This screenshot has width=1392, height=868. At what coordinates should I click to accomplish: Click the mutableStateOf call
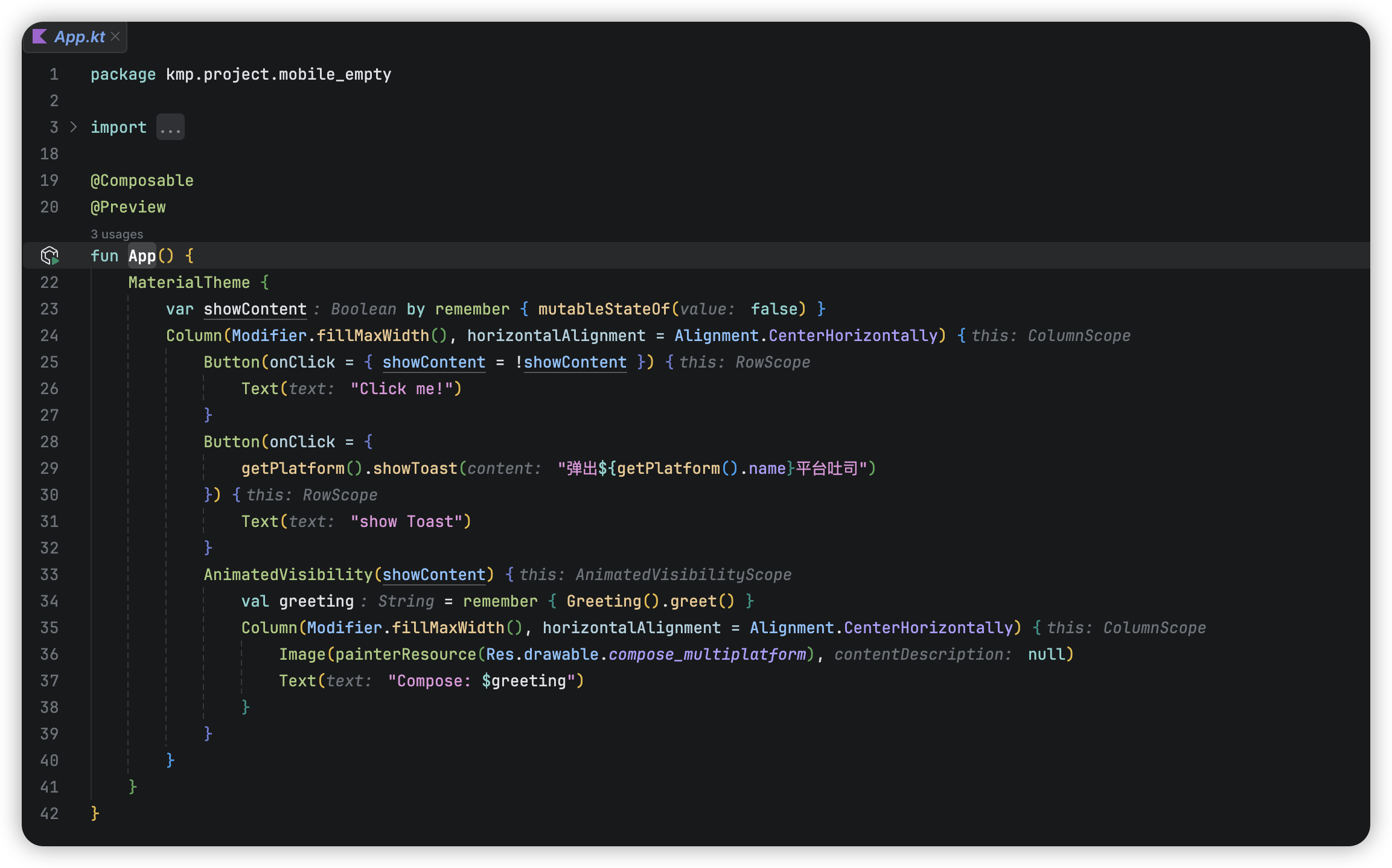[604, 309]
